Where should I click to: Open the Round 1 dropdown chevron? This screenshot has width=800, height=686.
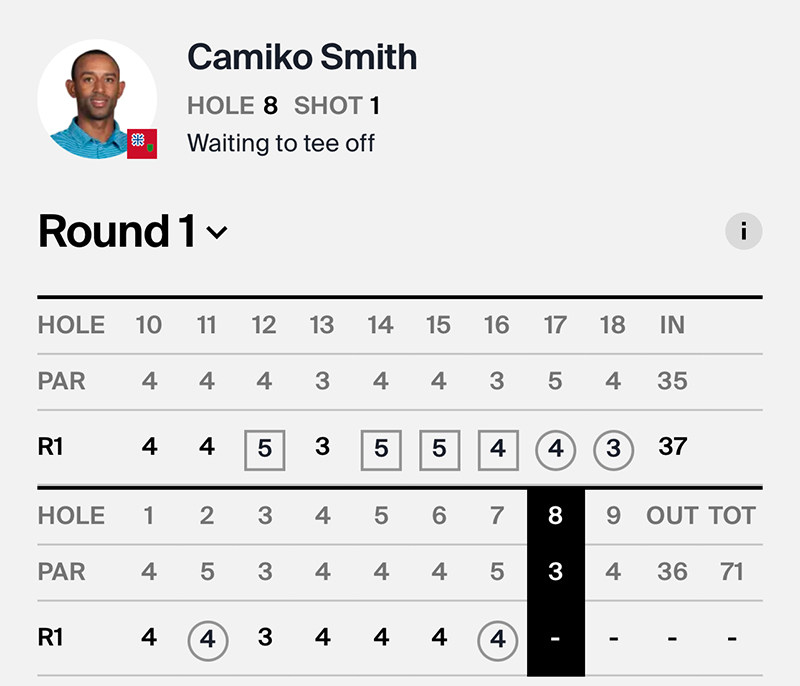[217, 234]
